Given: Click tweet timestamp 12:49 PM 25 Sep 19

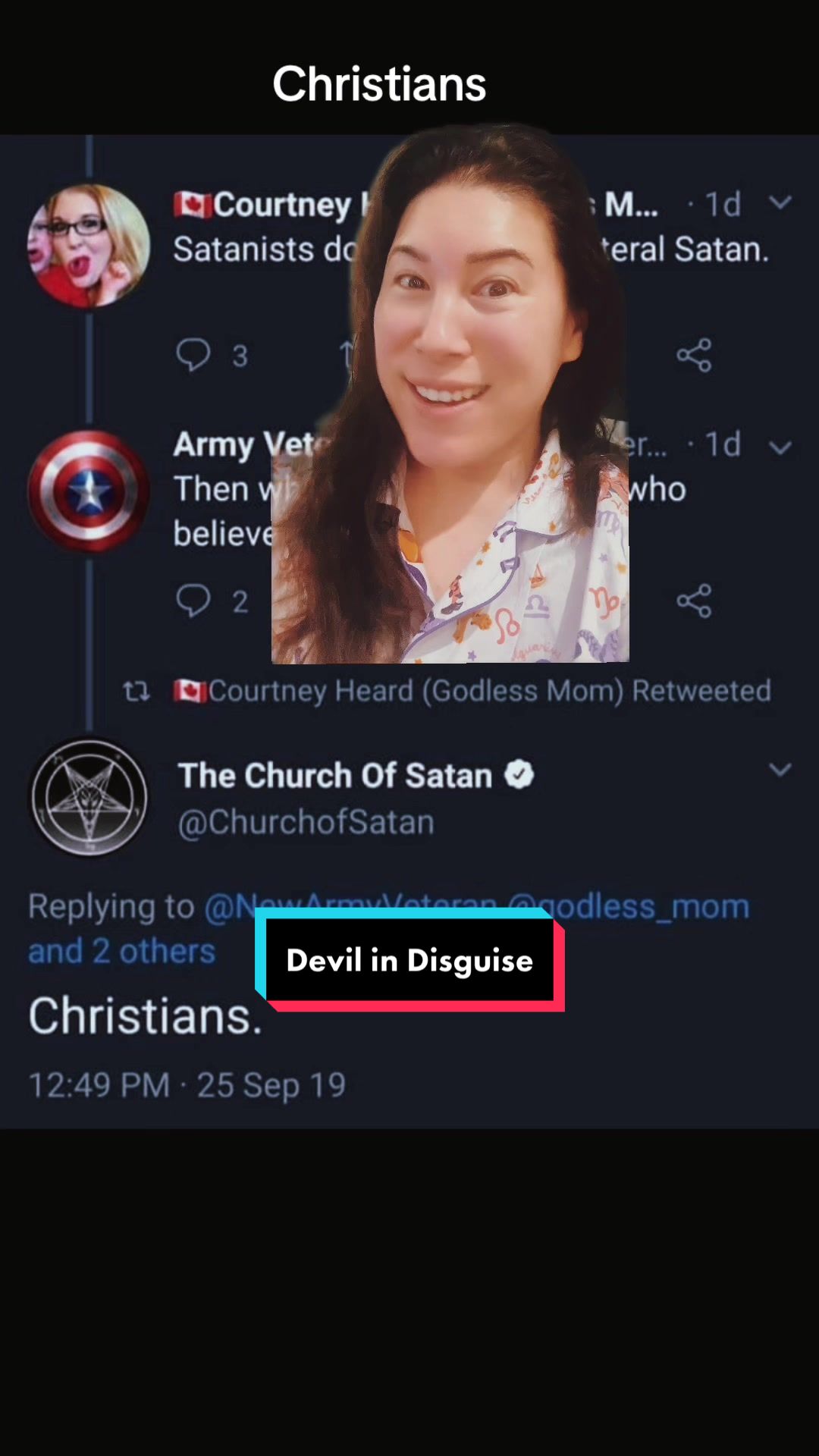Looking at the screenshot, I should 187,1084.
